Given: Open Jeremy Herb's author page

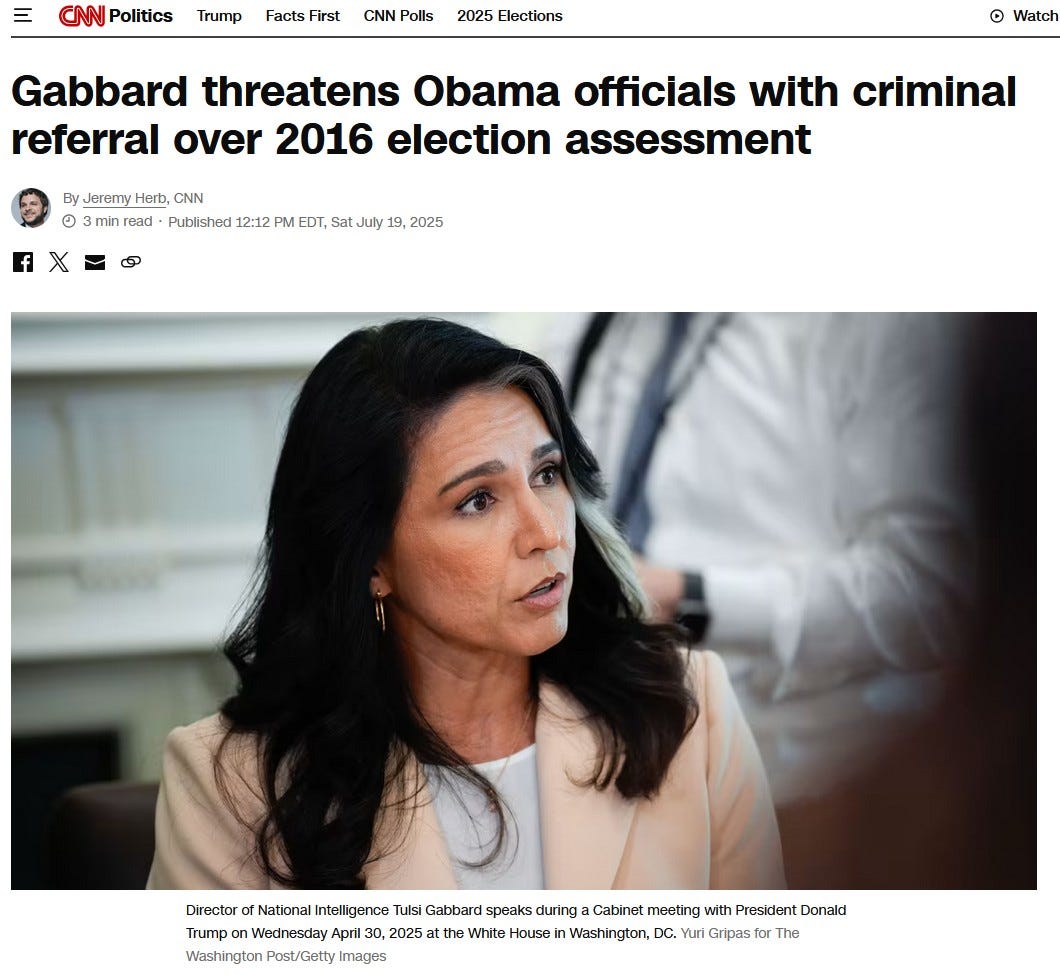Looking at the screenshot, I should pyautogui.click(x=124, y=198).
